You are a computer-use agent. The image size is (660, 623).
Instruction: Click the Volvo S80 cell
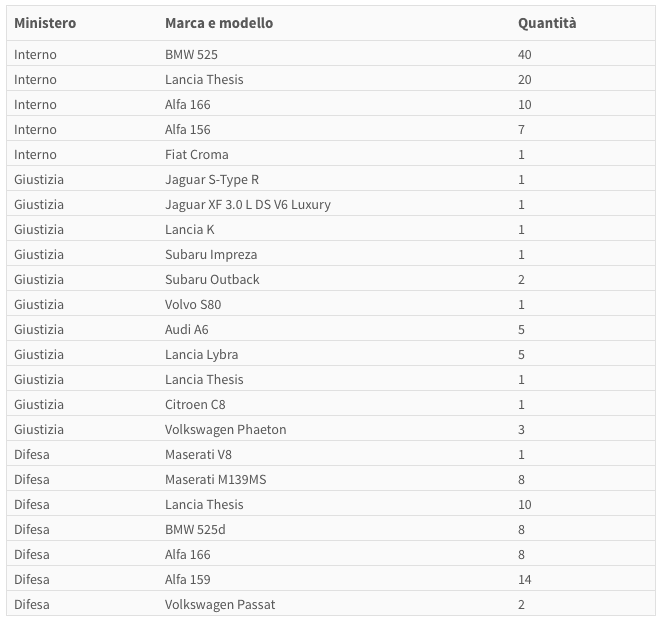click(193, 304)
